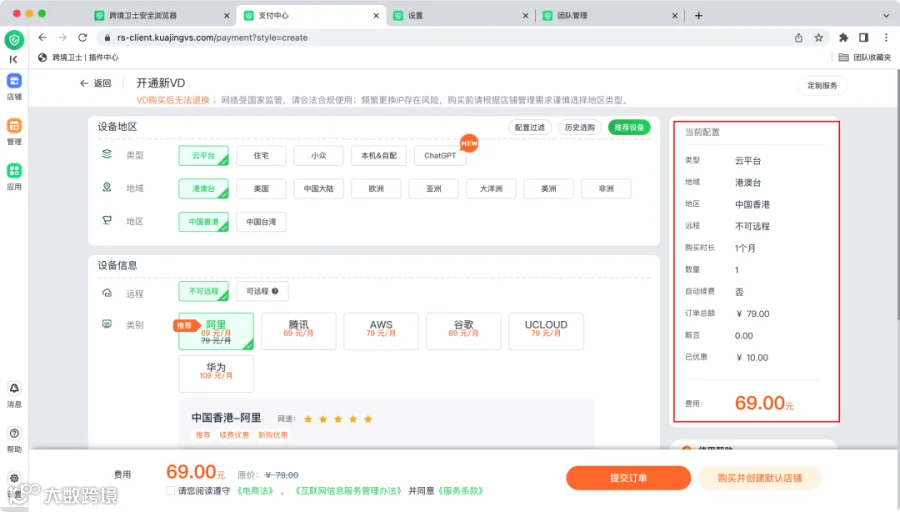This screenshot has width=900, height=512.
Task: Select 大洋洲 region option
Action: pos(491,189)
